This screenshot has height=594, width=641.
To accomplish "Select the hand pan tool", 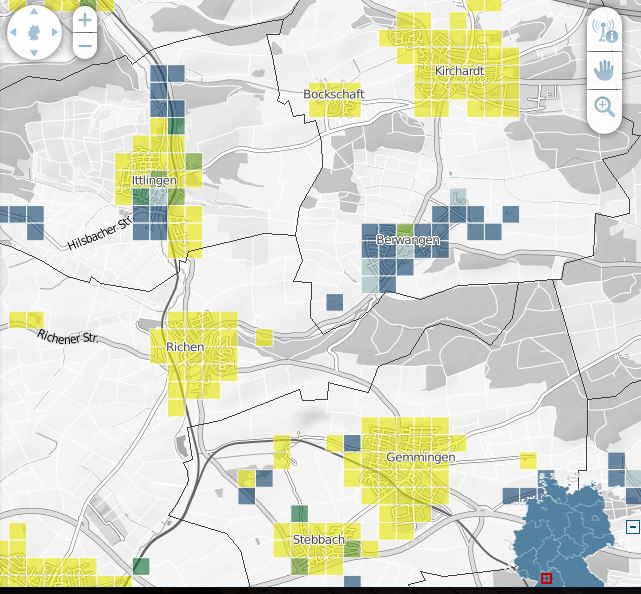I will [x=604, y=69].
